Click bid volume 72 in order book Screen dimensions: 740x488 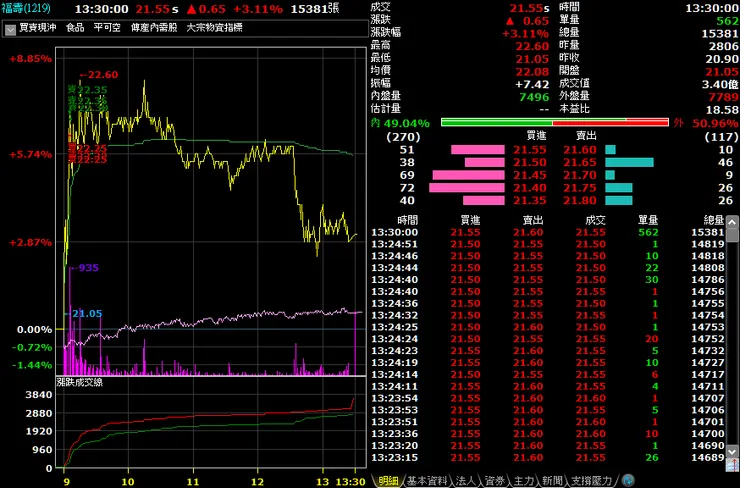407,188
